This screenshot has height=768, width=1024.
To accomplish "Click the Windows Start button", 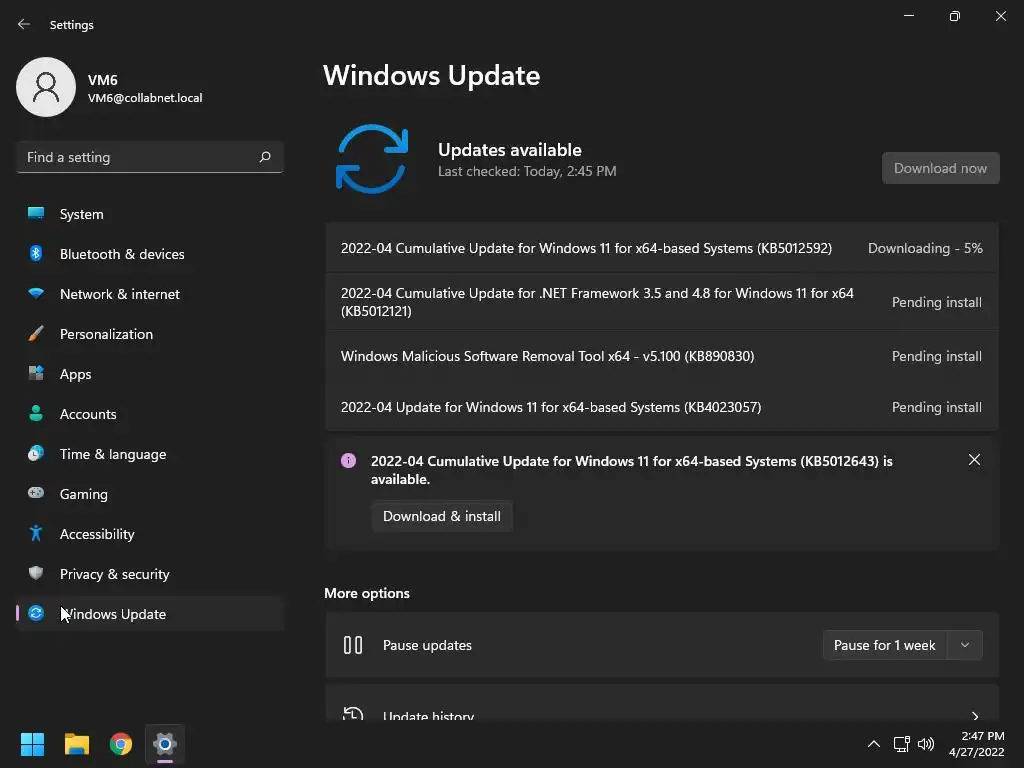I will click(32, 744).
